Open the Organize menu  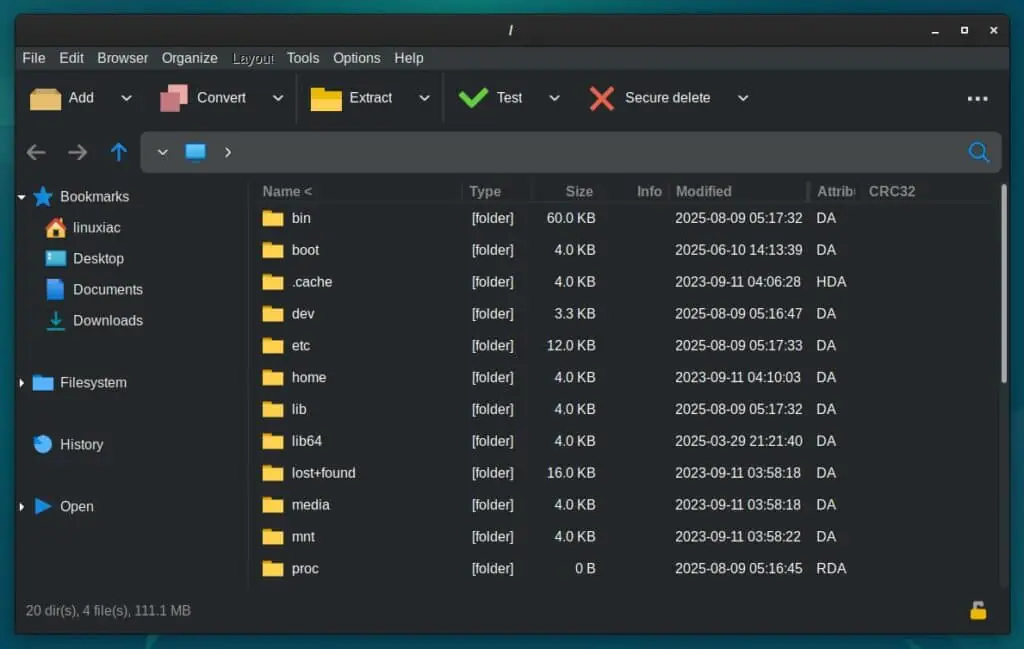pos(189,58)
